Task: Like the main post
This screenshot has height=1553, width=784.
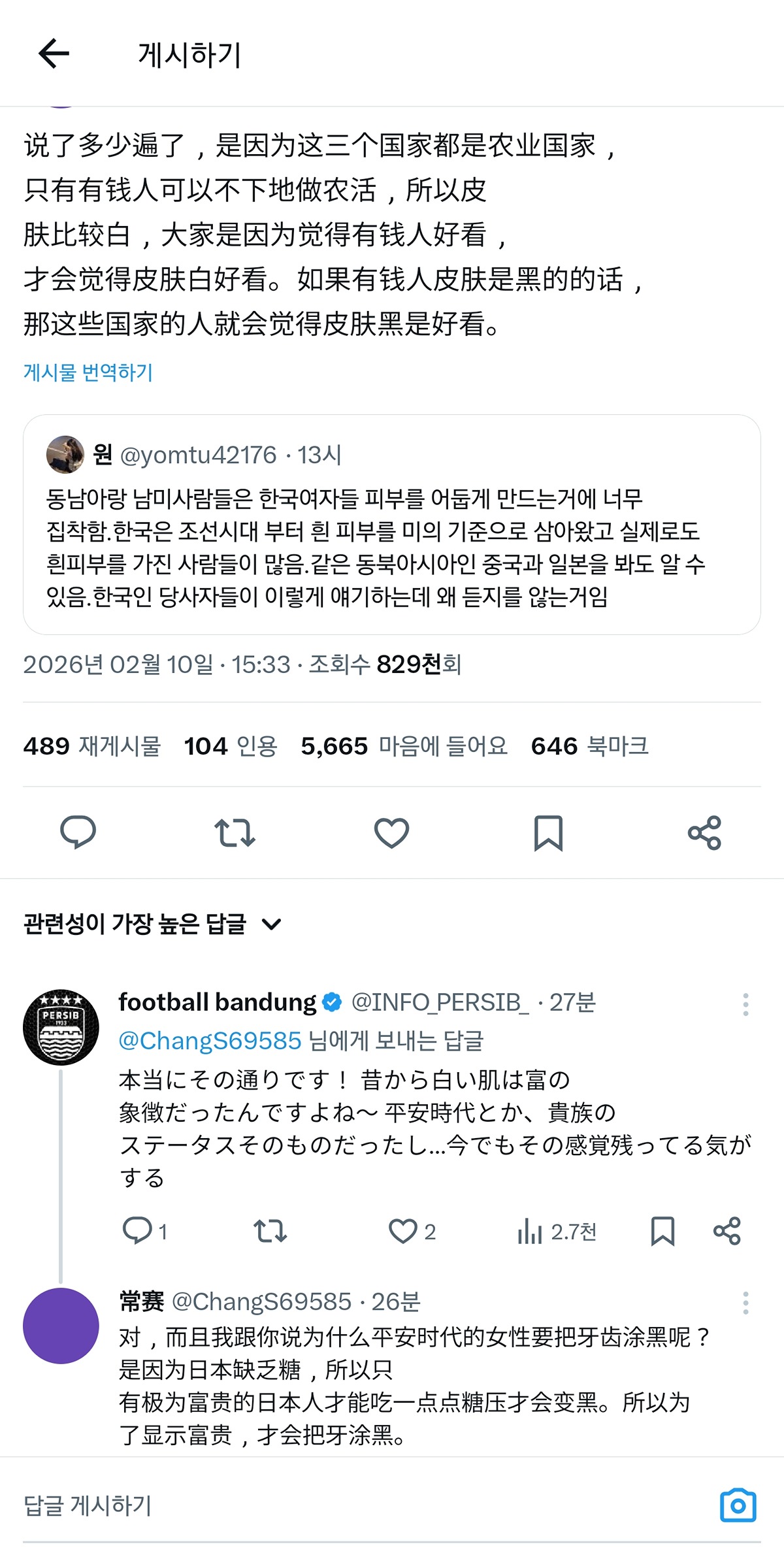Action: coord(391,832)
